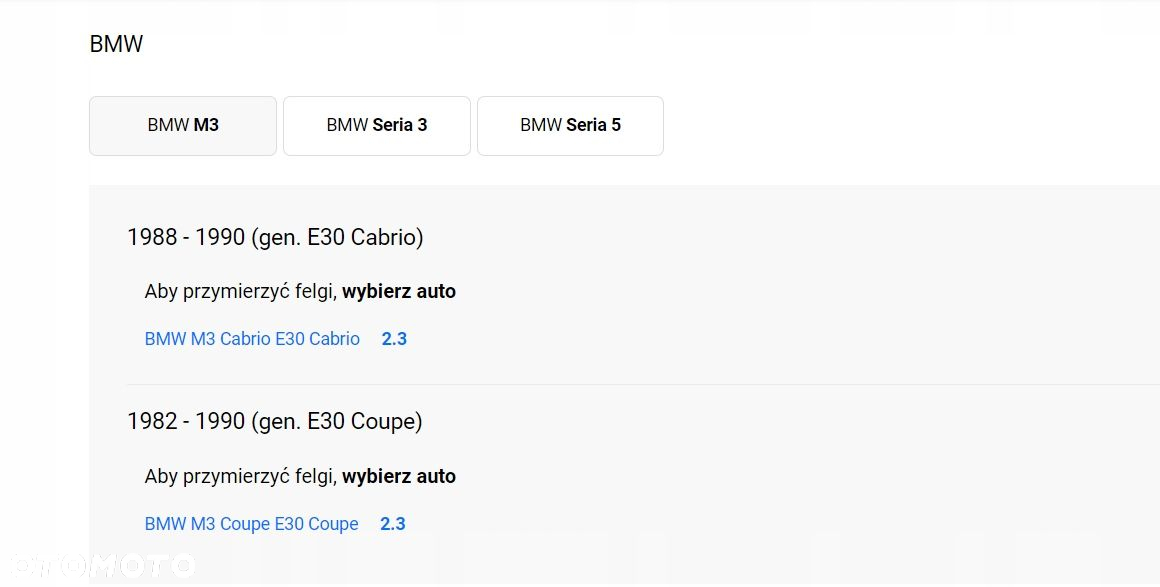Screen dimensions: 1160x587
Task: Open the BMW Seria 5 tab
Action: [x=570, y=126]
